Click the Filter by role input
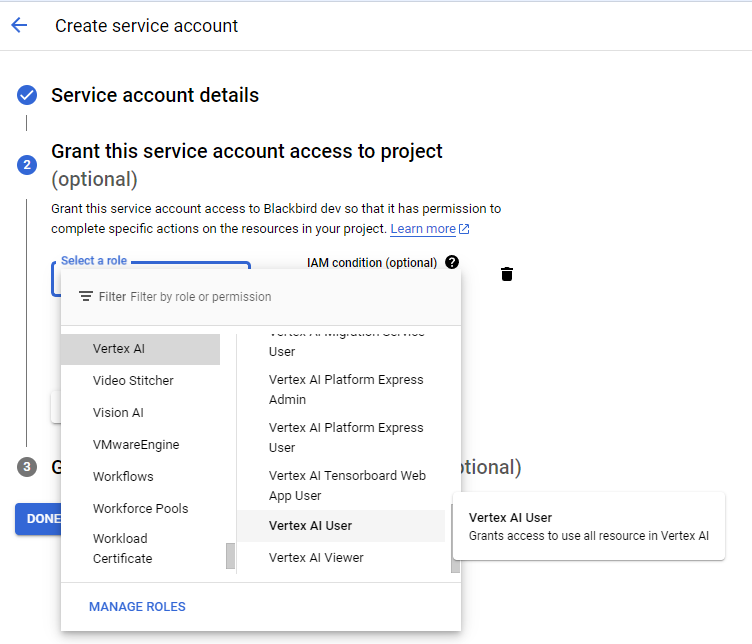 coord(200,296)
